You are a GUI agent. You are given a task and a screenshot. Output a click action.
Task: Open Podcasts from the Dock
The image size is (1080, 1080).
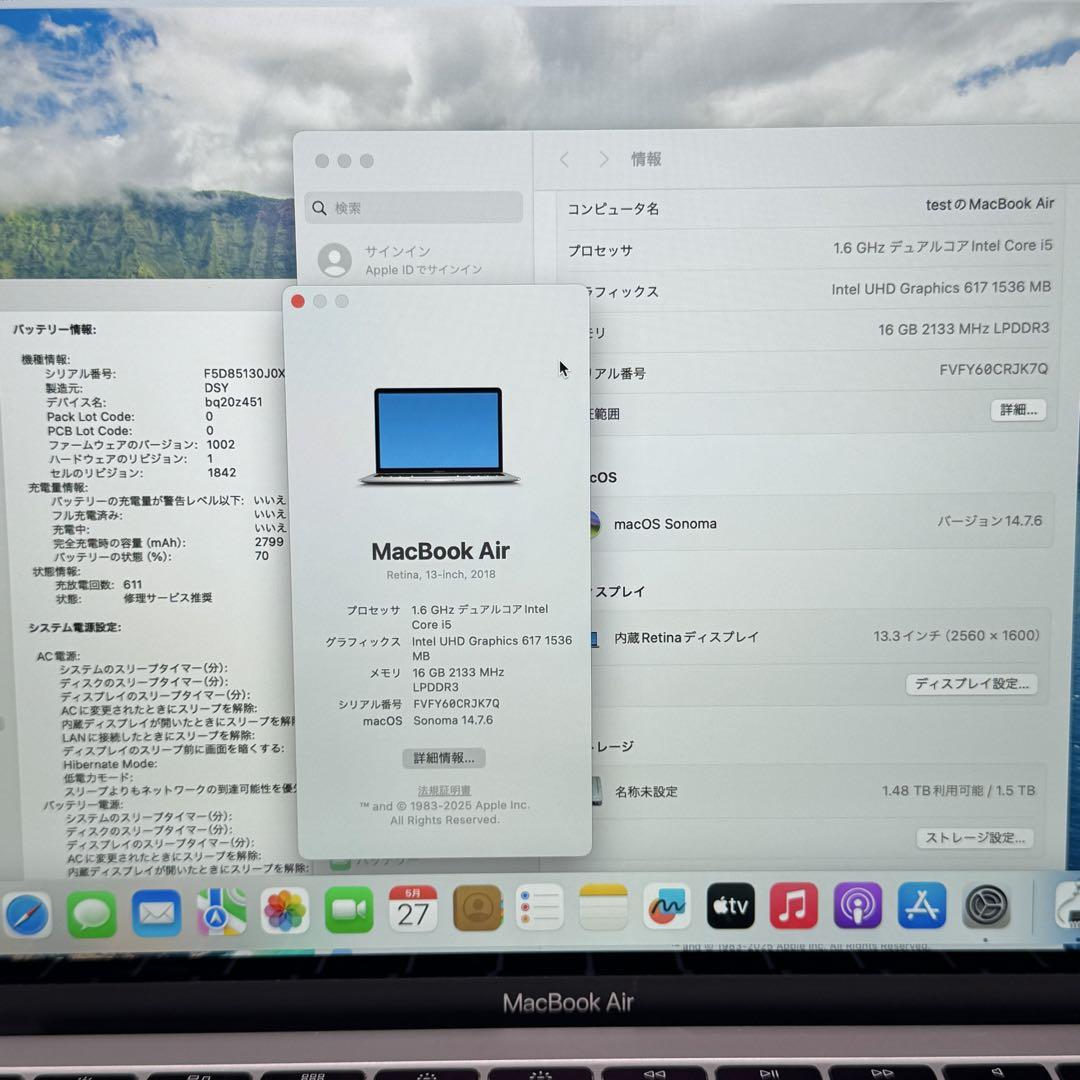(858, 906)
